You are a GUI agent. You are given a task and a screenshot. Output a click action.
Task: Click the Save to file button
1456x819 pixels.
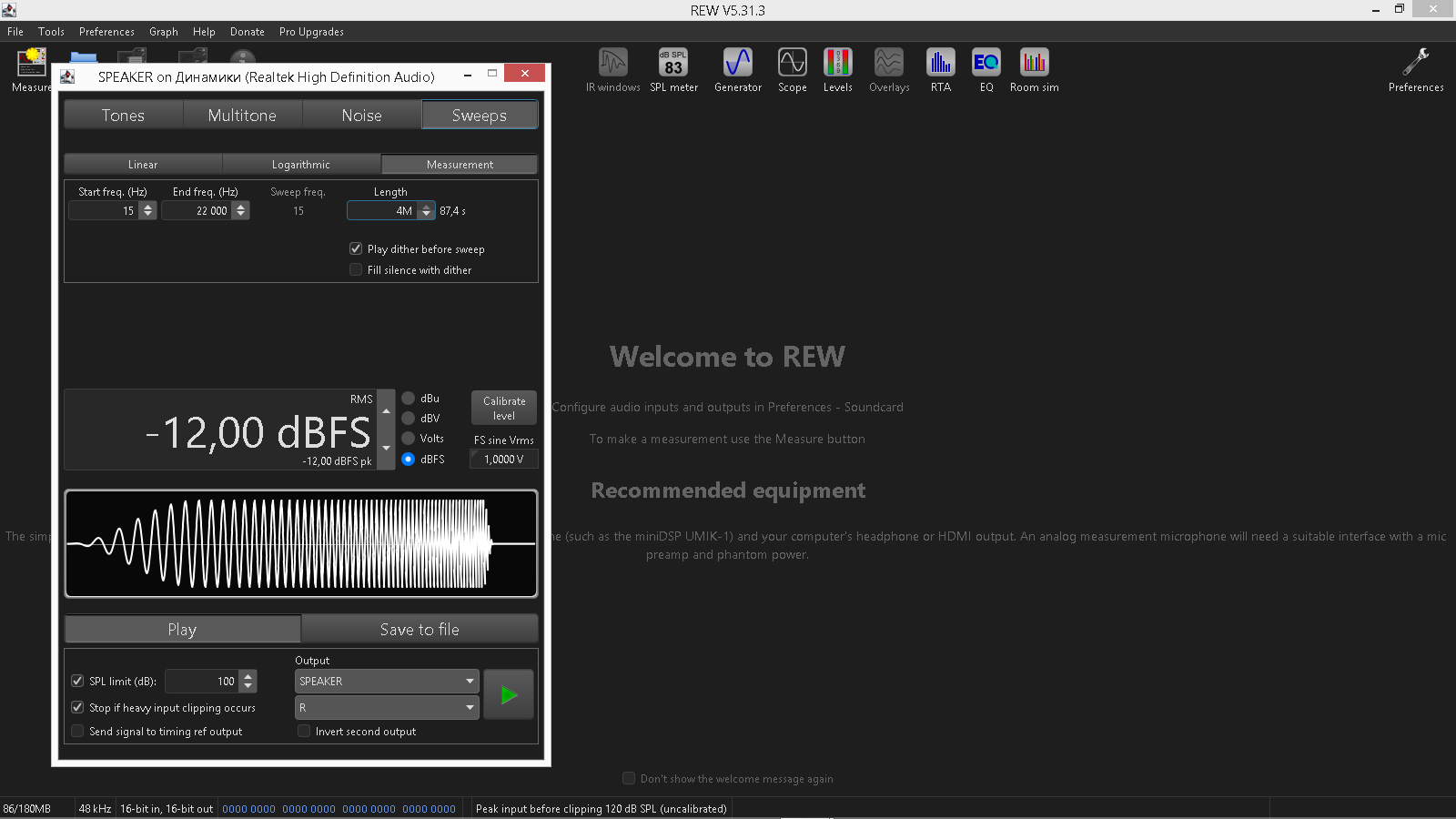(x=420, y=629)
